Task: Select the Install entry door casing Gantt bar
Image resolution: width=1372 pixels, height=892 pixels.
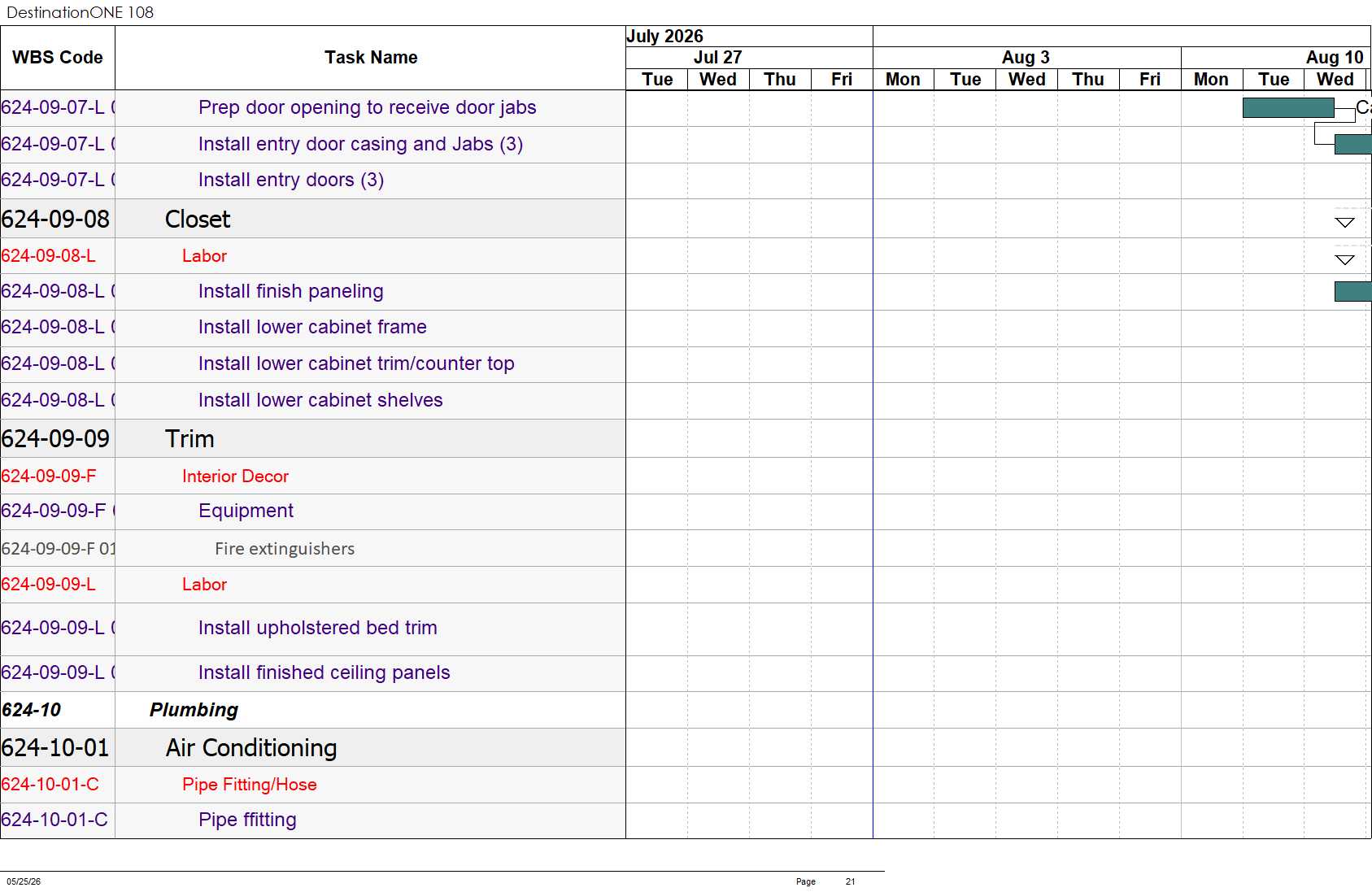Action: tap(1353, 144)
